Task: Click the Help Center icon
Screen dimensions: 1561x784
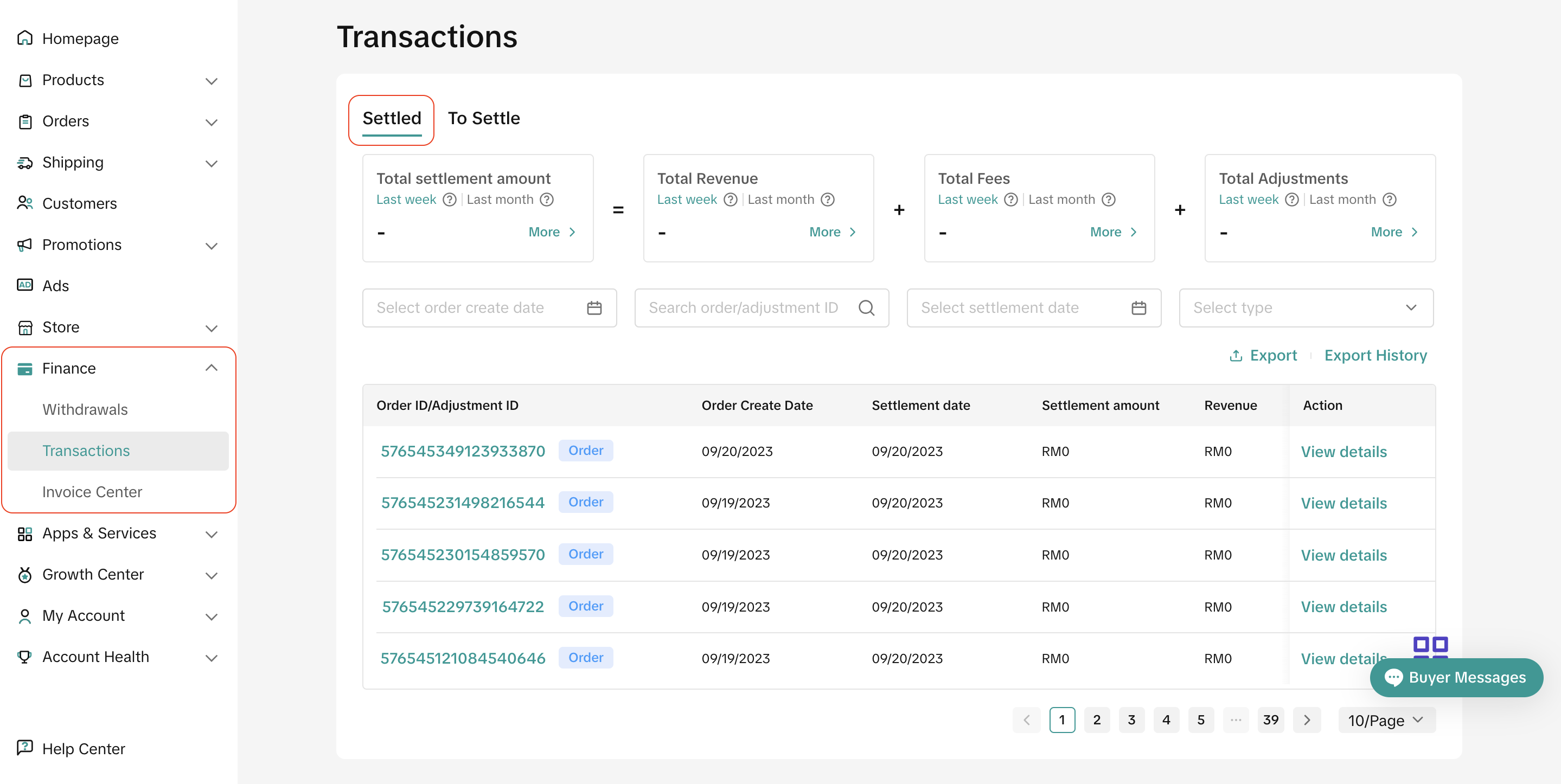Action: (x=25, y=748)
